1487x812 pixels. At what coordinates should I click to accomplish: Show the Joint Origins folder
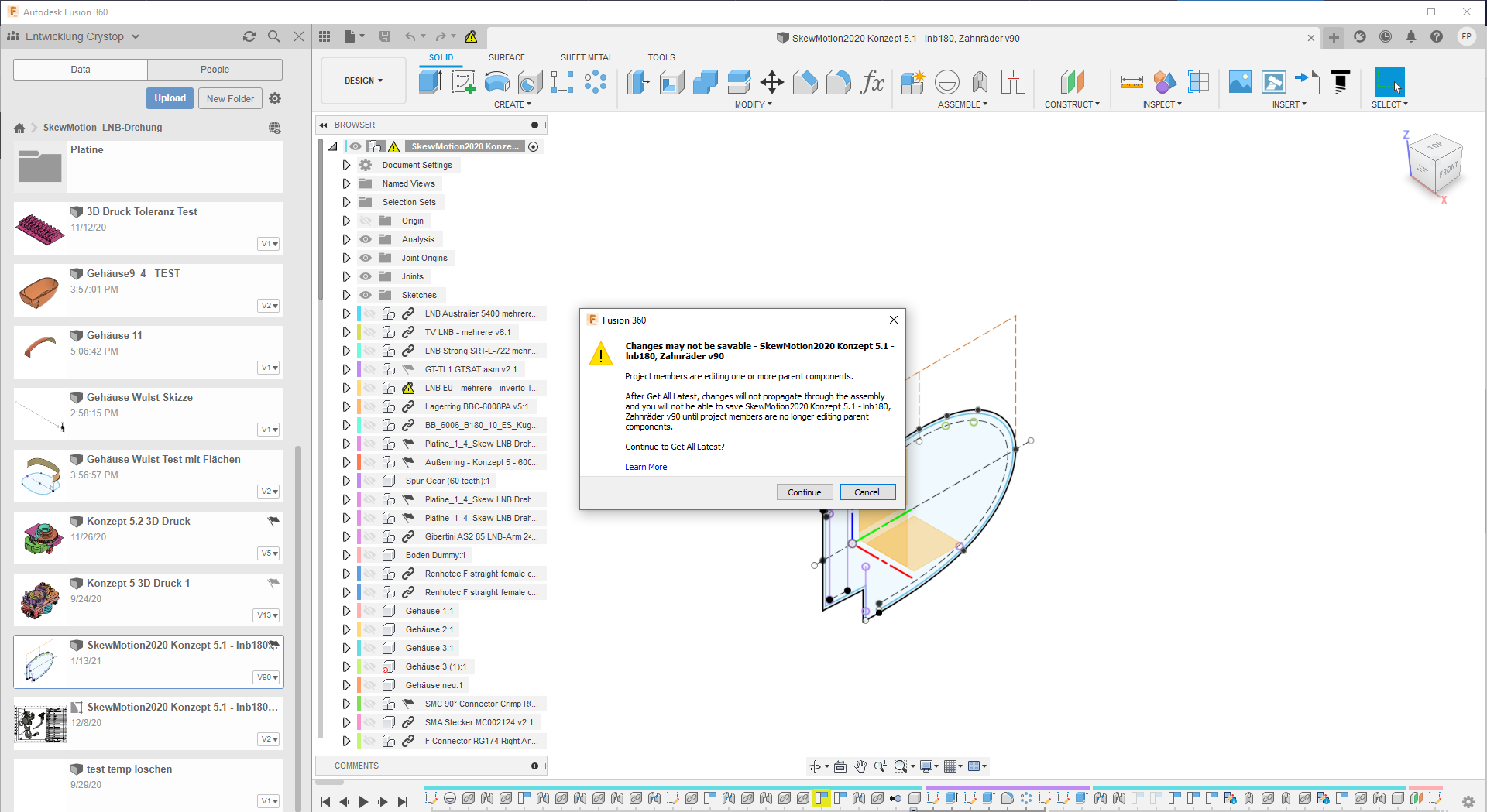[x=366, y=258]
